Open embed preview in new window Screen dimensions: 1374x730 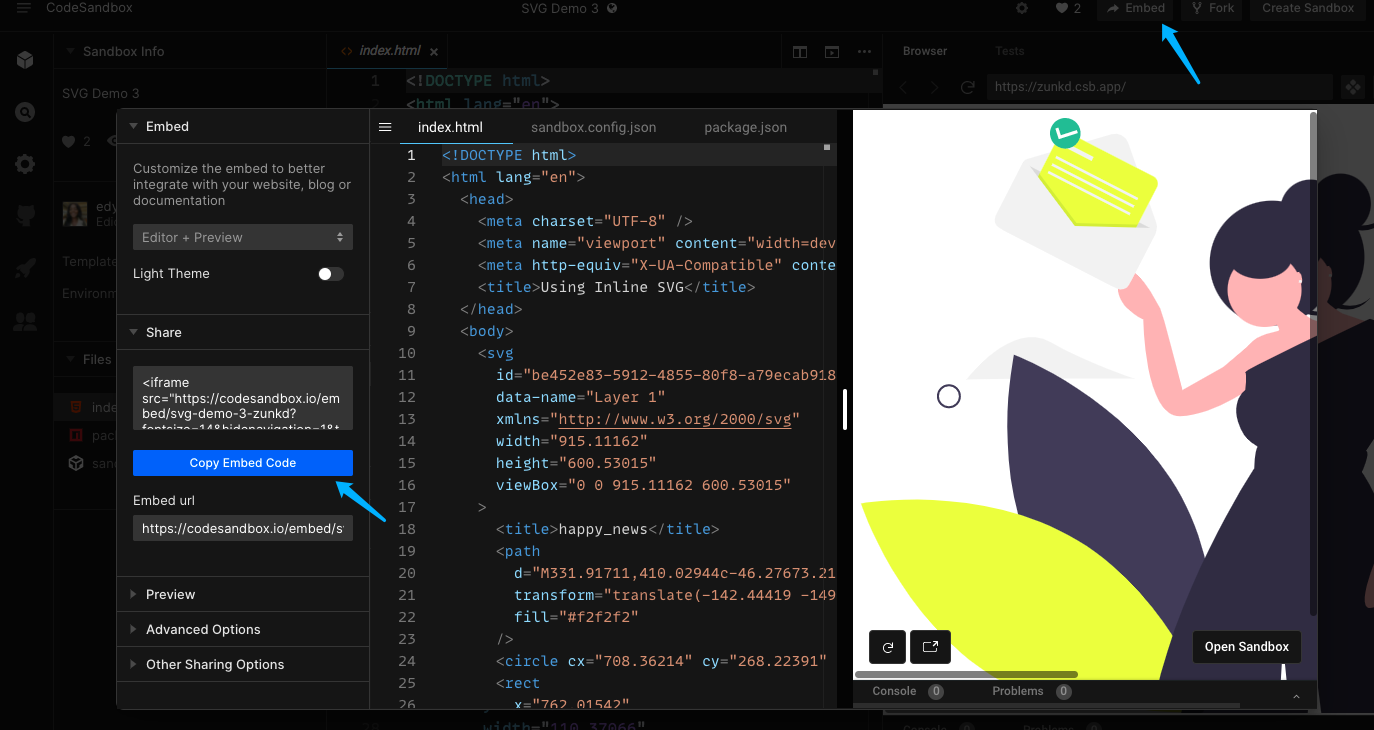[930, 647]
